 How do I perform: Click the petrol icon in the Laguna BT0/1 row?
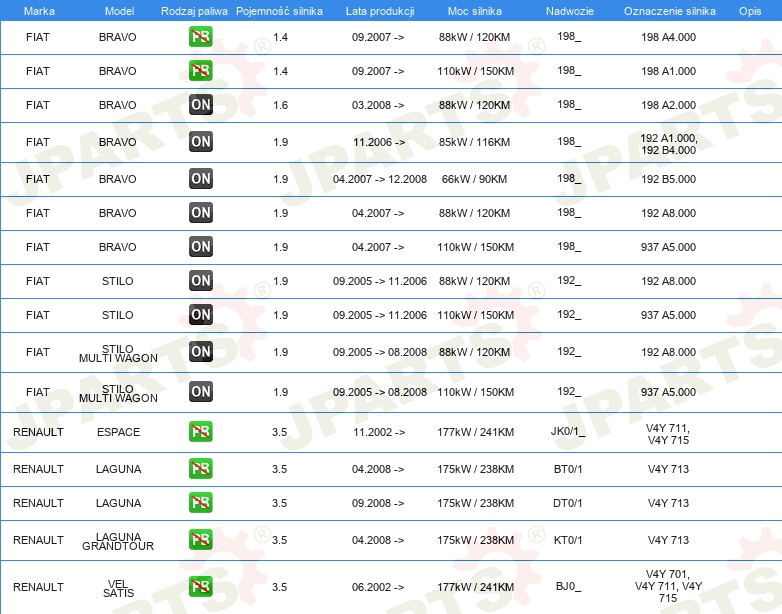(200, 468)
